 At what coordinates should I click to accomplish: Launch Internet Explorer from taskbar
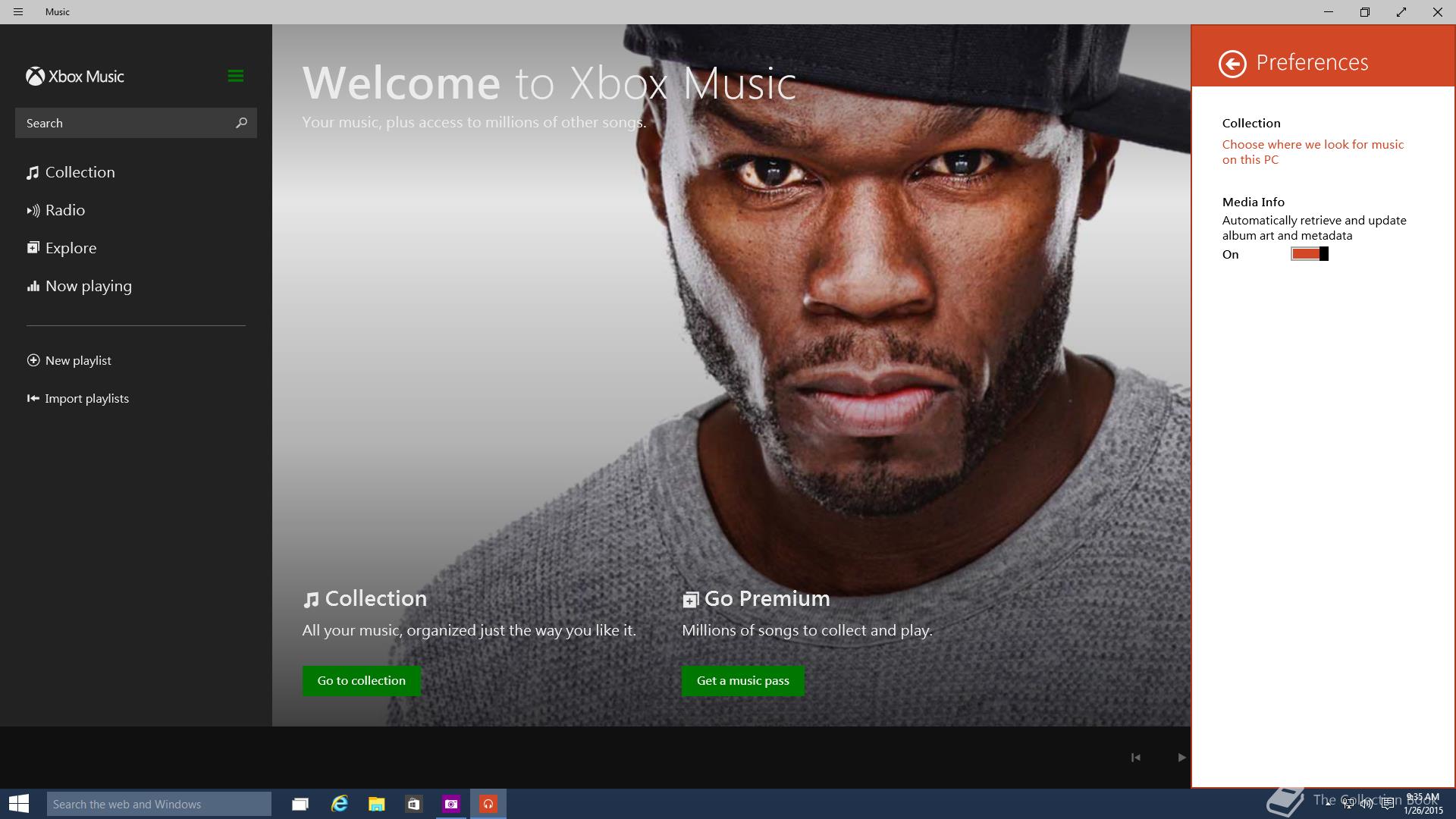(x=339, y=804)
